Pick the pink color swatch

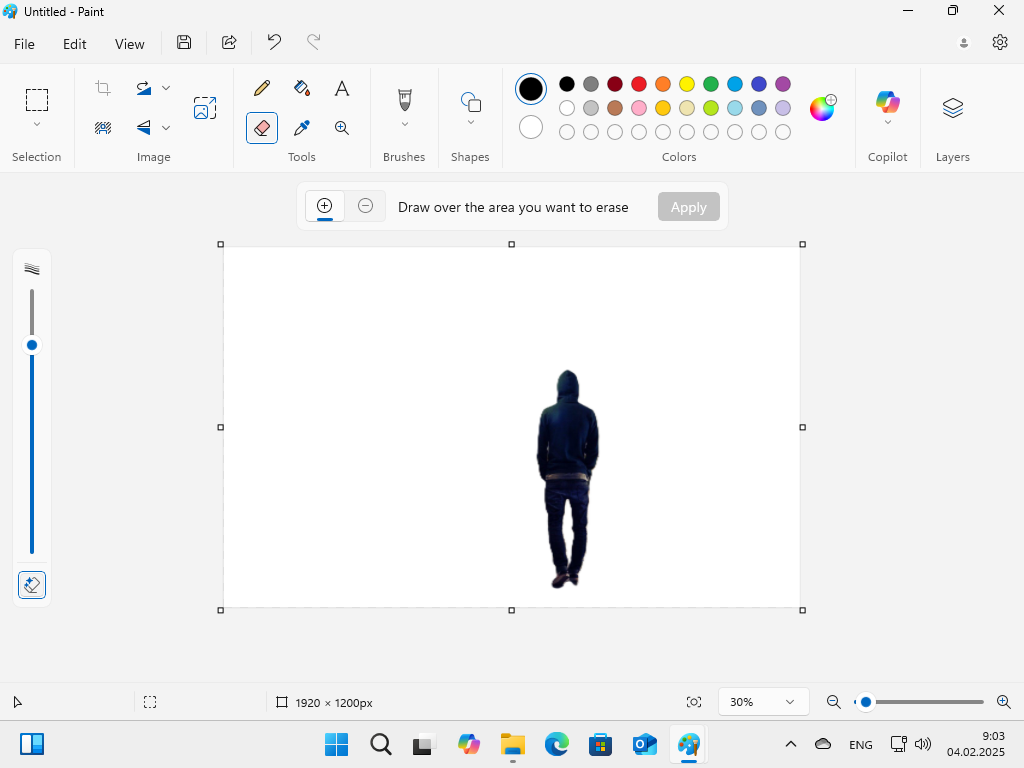pyautogui.click(x=639, y=108)
